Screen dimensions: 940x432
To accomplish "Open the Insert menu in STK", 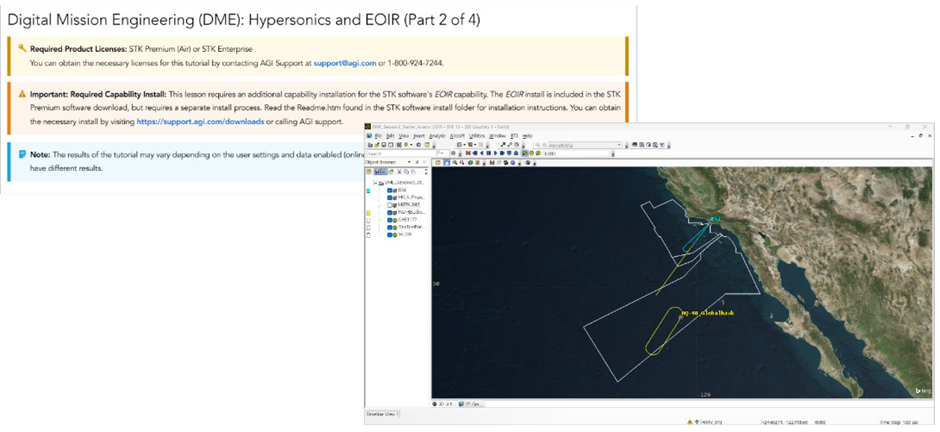I will (419, 136).
